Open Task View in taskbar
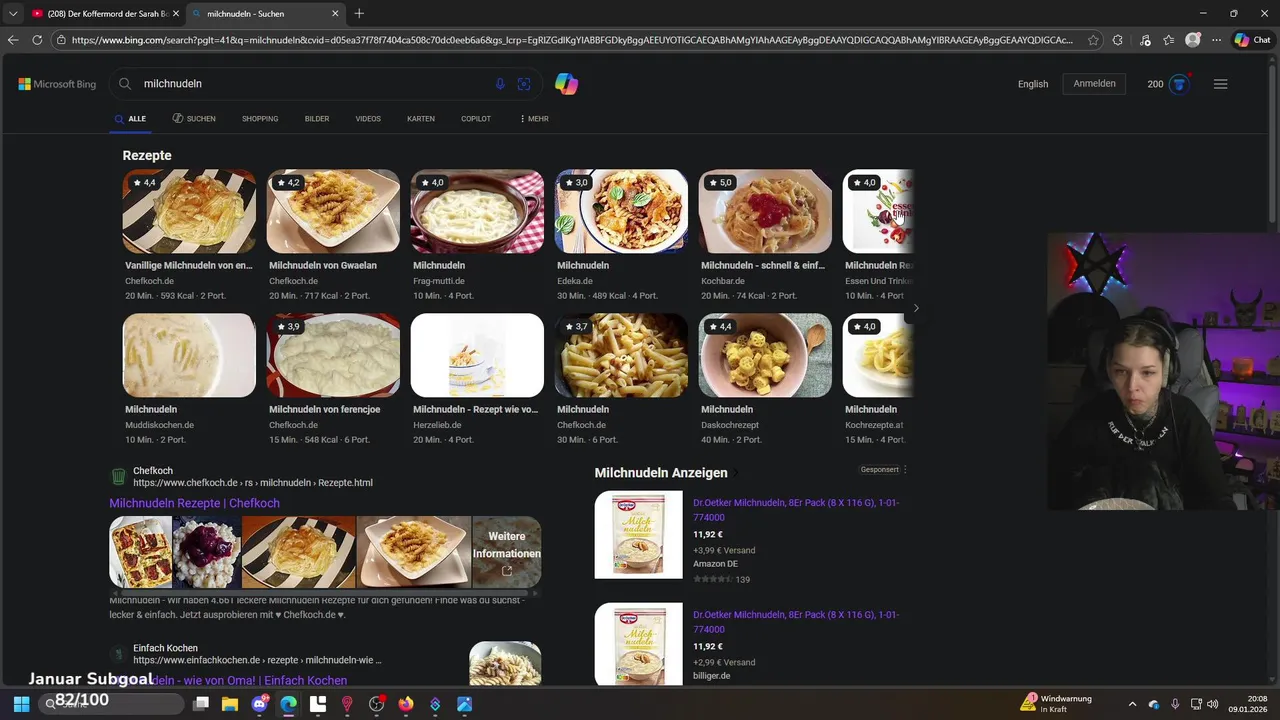 201,704
